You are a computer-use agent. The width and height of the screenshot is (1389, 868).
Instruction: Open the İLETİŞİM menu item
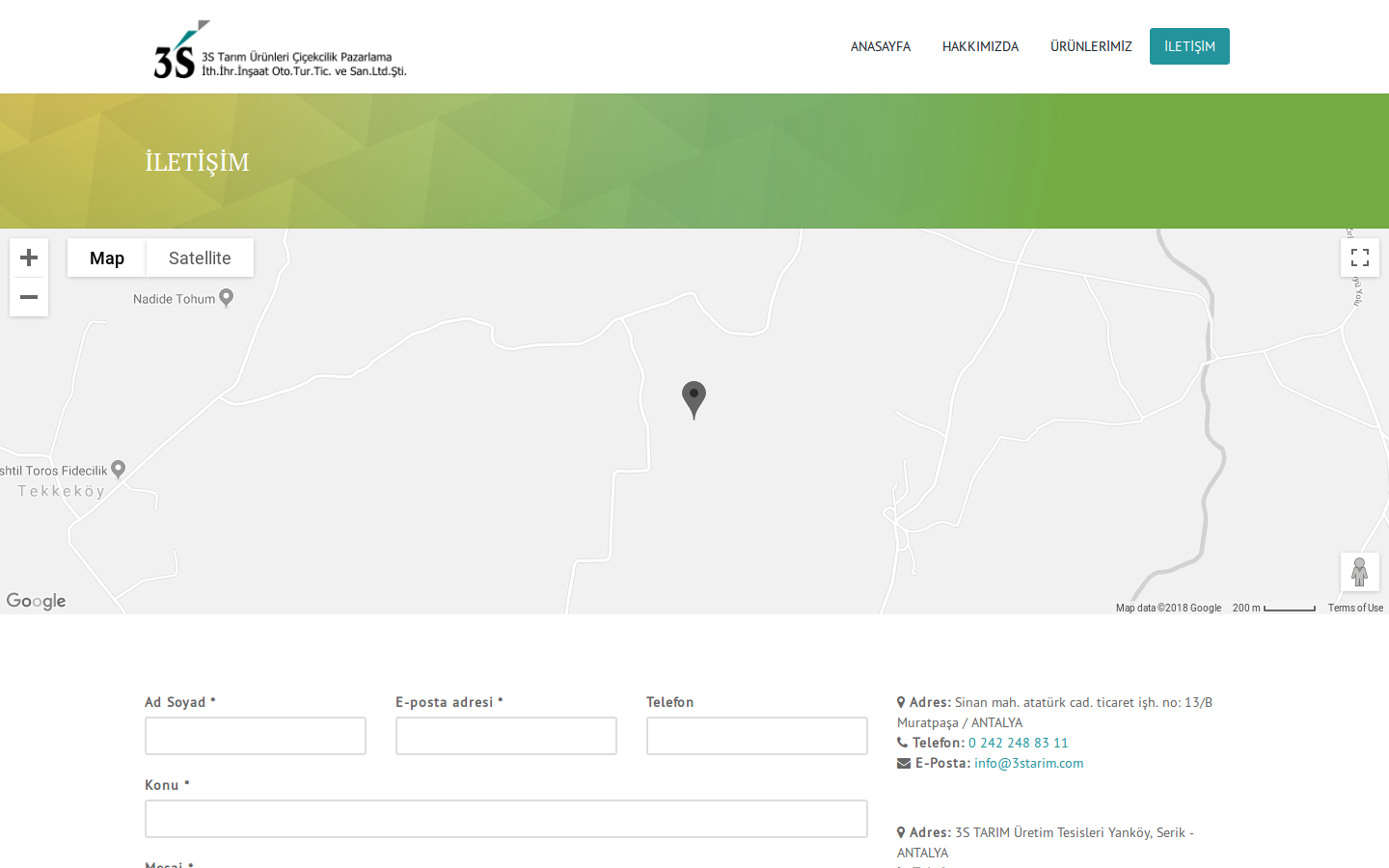[x=1189, y=46]
